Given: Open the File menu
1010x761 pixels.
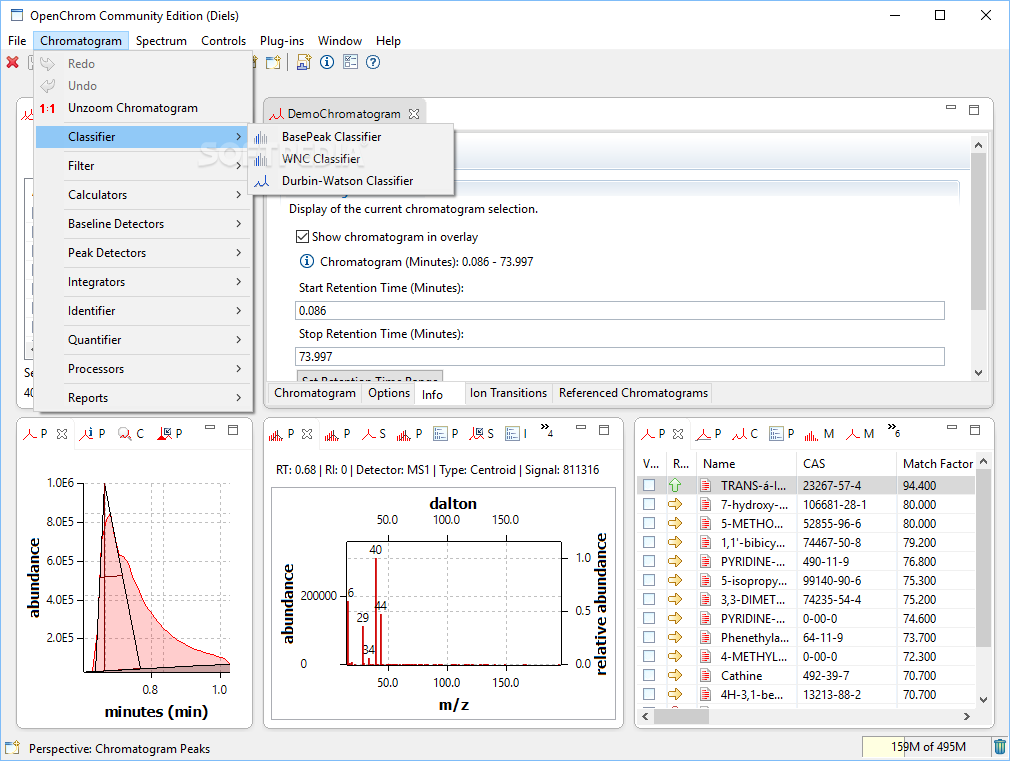Looking at the screenshot, I should 17,41.
